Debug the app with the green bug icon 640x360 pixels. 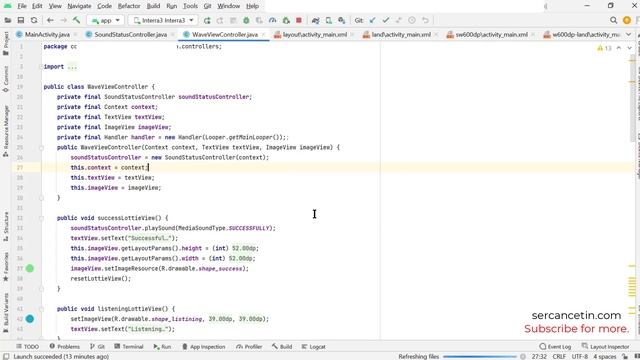tap(246, 20)
